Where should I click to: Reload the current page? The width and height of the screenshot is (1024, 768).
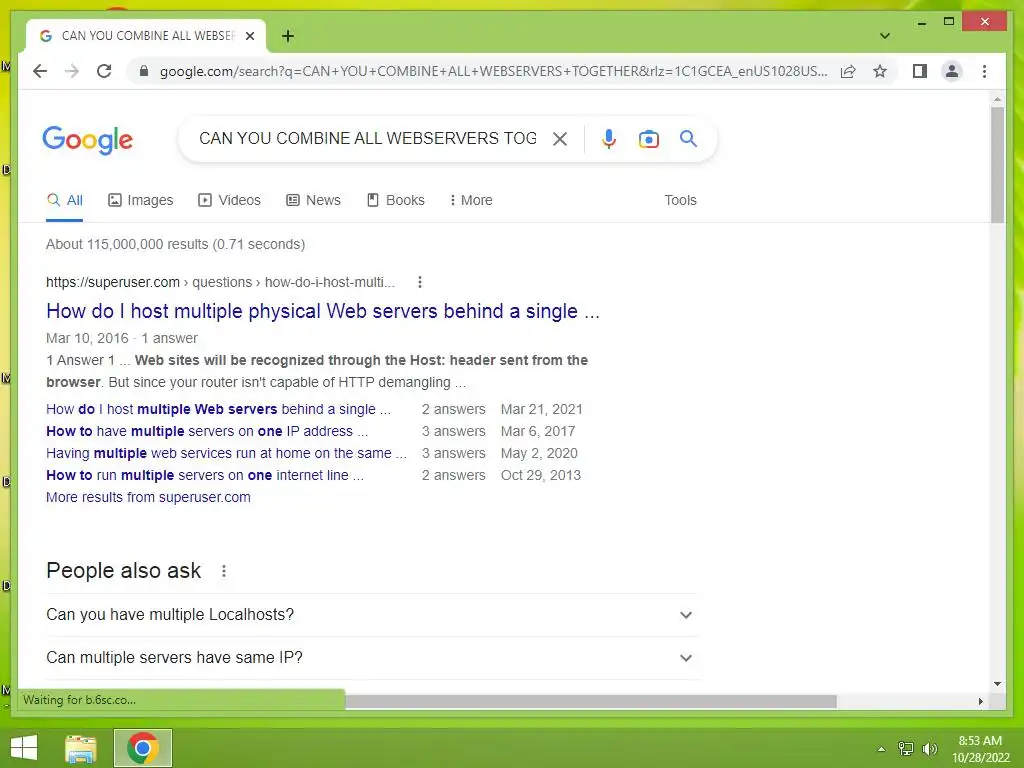pyautogui.click(x=104, y=71)
